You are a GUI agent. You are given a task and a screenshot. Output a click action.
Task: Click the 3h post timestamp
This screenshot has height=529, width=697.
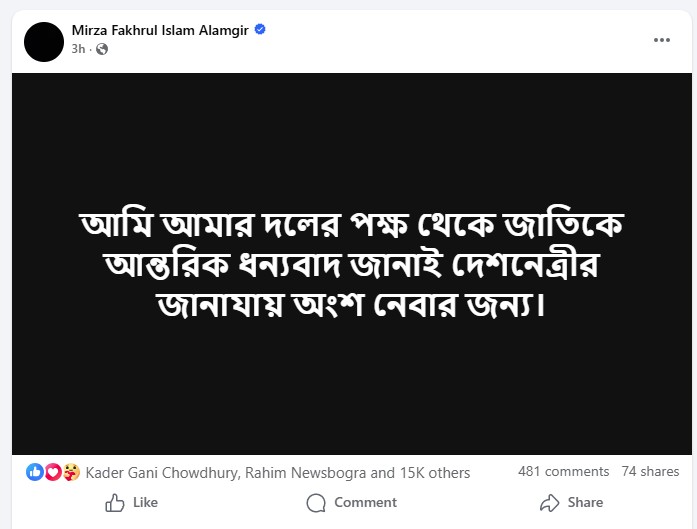[79, 49]
